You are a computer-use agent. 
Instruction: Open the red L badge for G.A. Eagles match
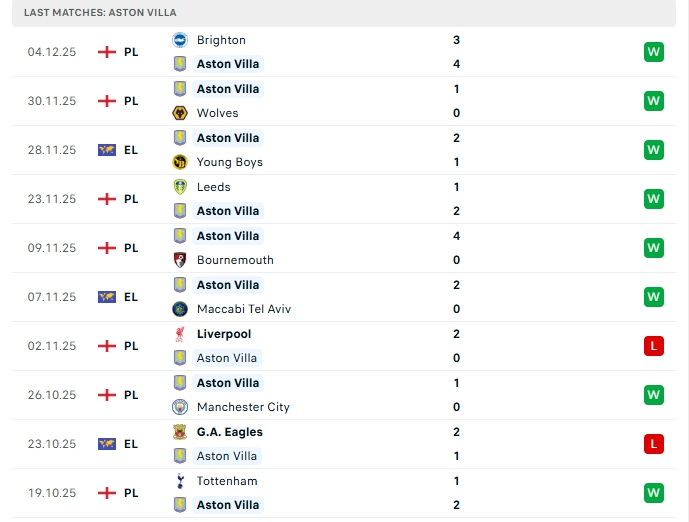pos(654,444)
